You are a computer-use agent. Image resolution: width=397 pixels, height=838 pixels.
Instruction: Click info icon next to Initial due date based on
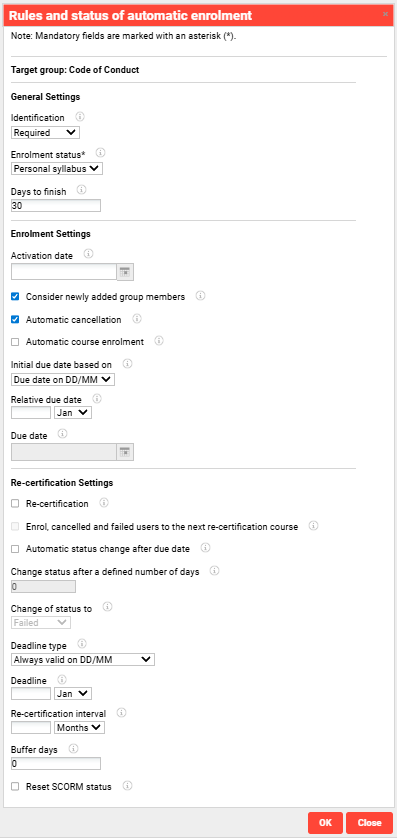(127, 363)
